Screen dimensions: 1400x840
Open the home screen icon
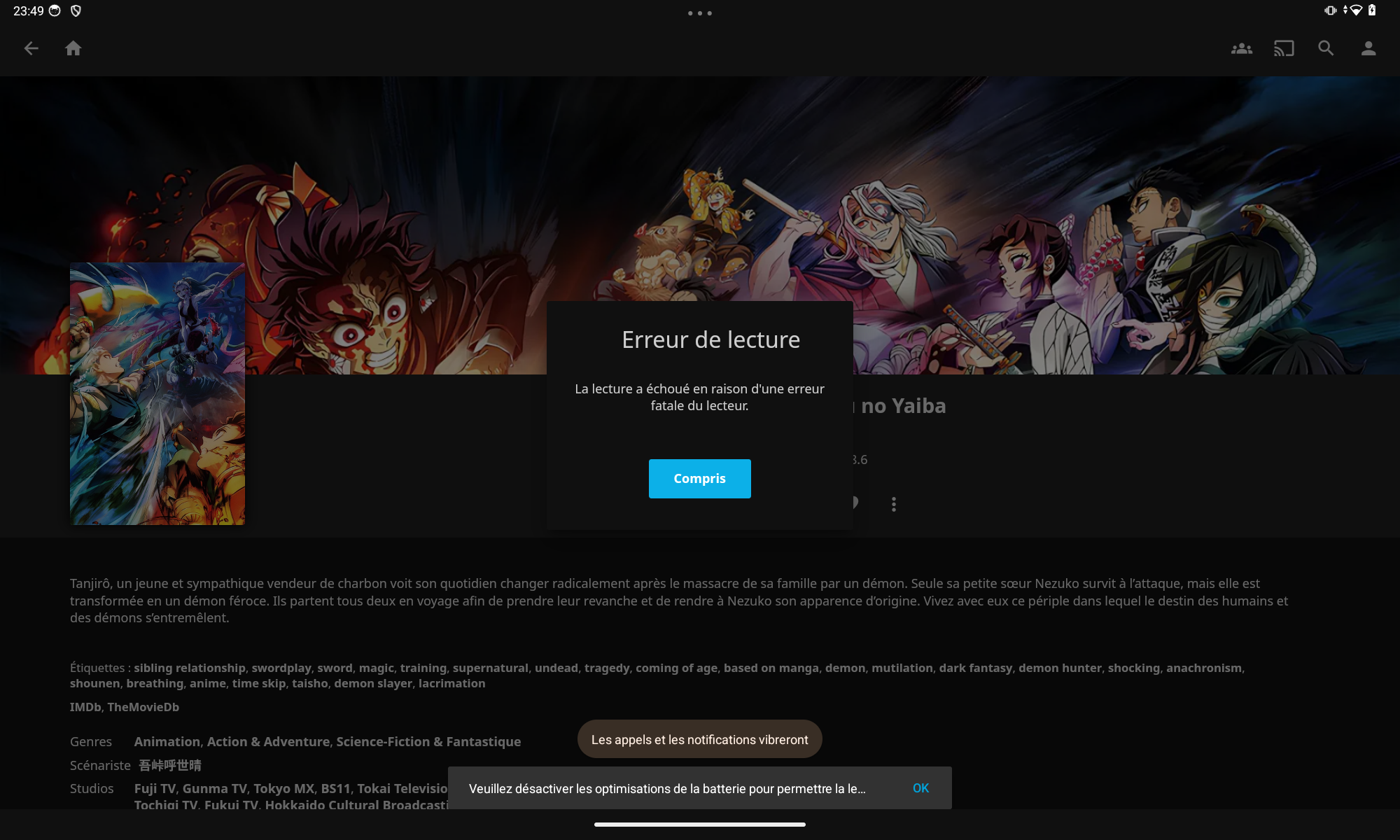click(73, 48)
